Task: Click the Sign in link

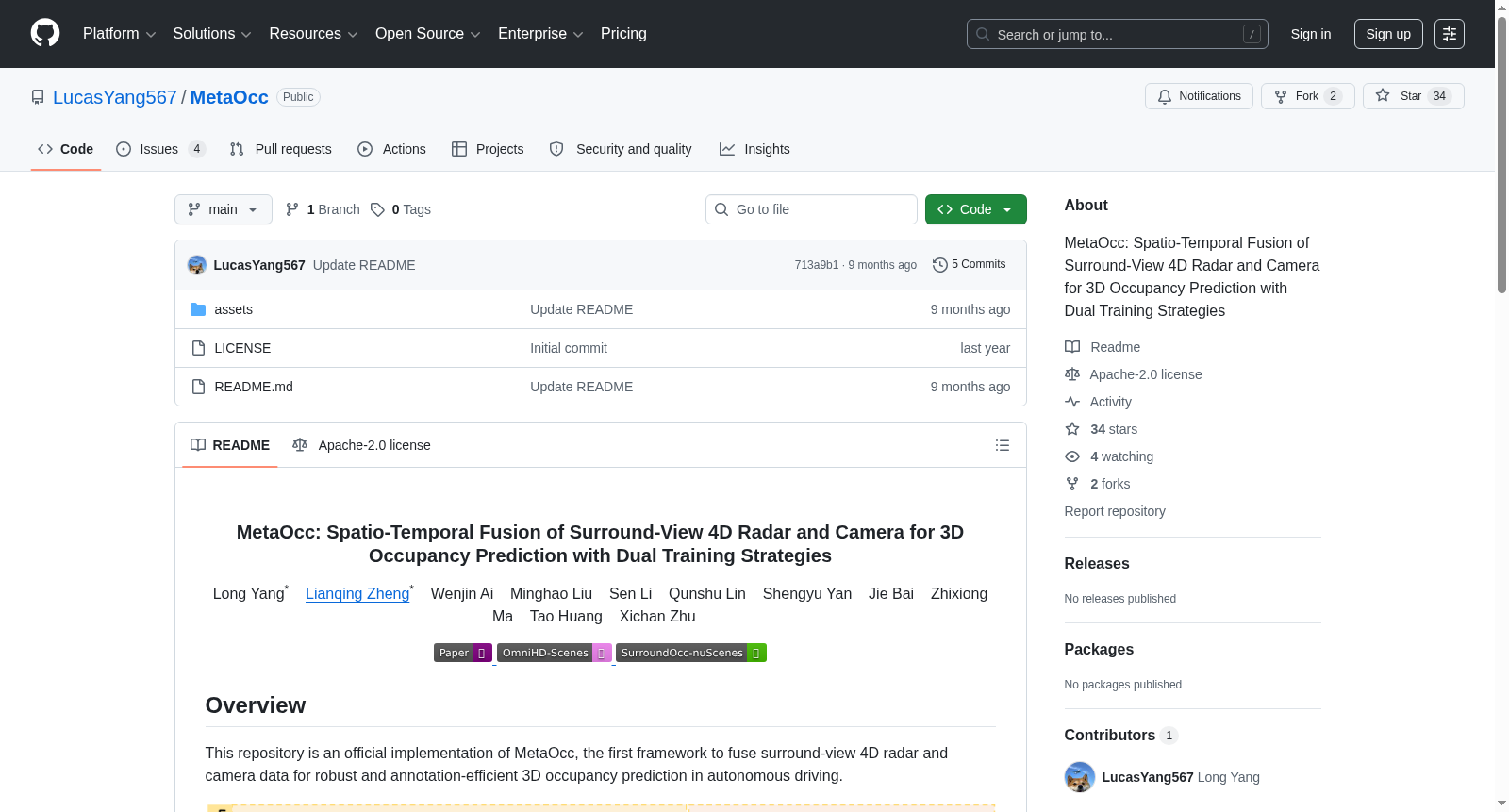Action: pyautogui.click(x=1311, y=34)
